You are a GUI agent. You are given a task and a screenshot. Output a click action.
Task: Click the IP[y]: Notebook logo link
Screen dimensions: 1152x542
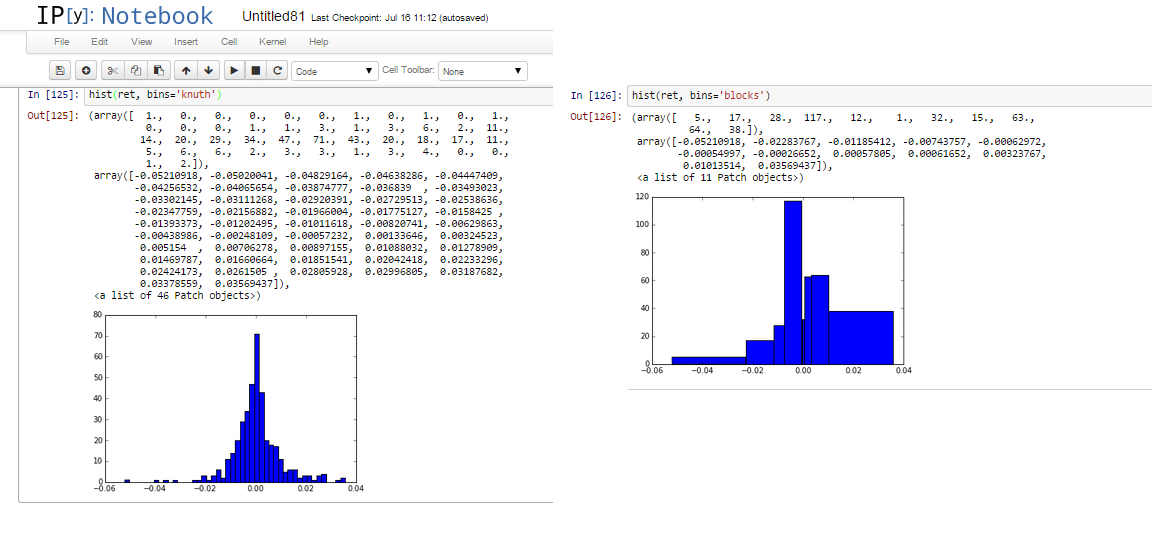tap(126, 15)
